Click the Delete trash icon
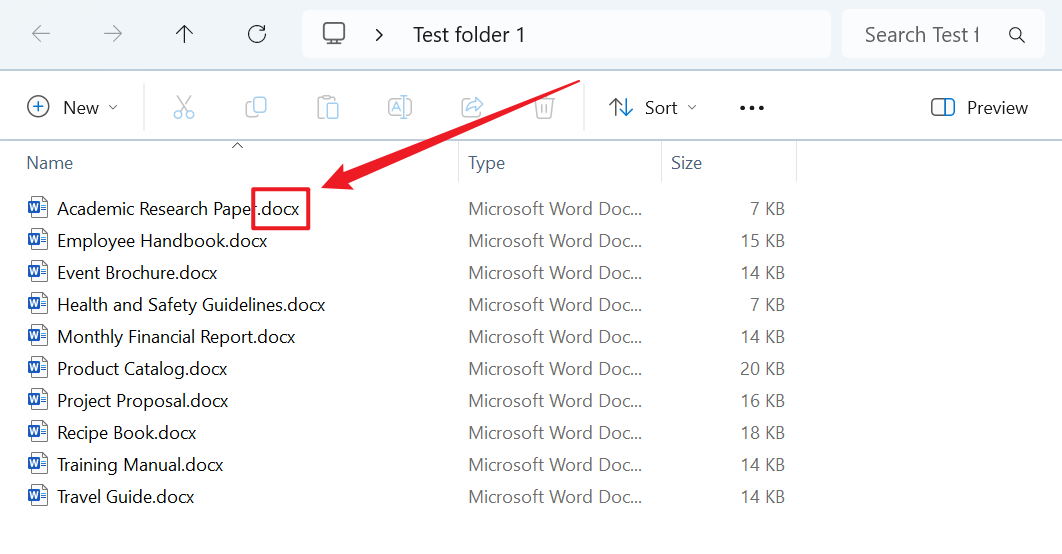The height and width of the screenshot is (554, 1062). pyautogui.click(x=544, y=108)
